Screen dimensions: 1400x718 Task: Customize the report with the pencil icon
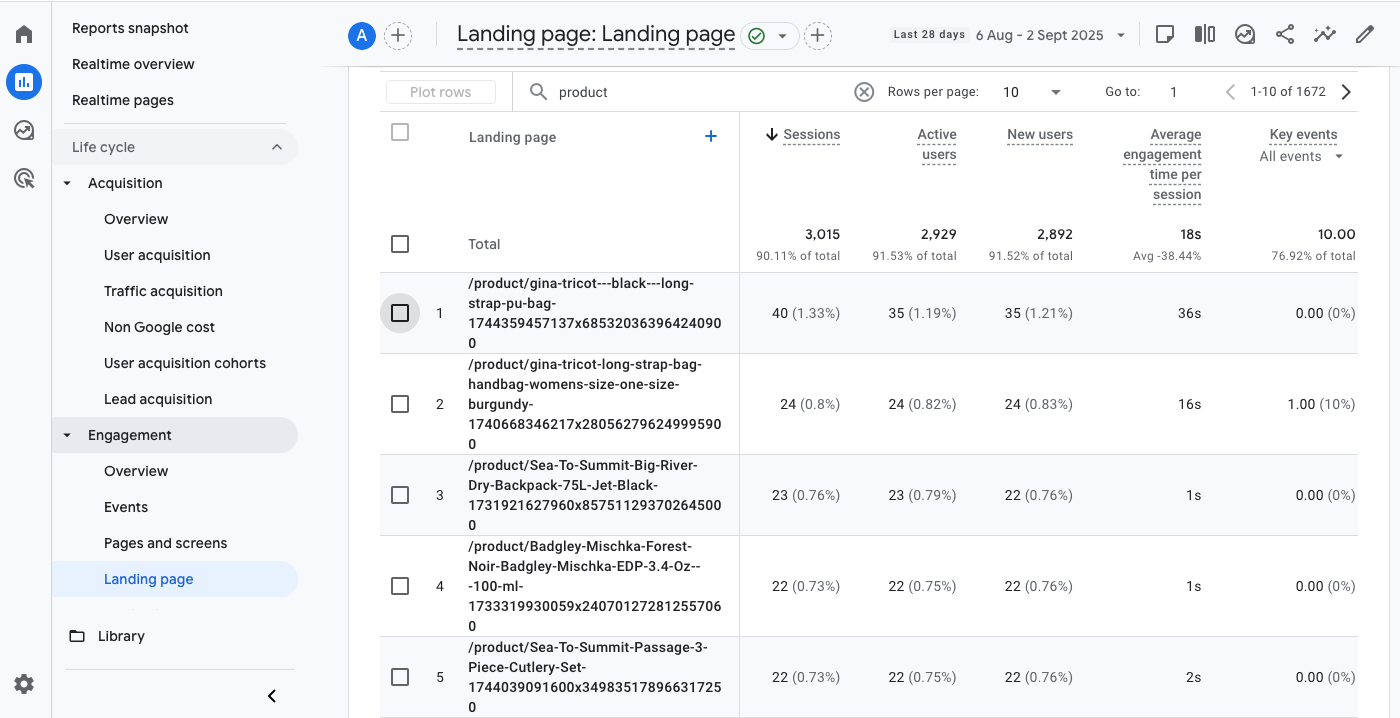coord(1364,33)
